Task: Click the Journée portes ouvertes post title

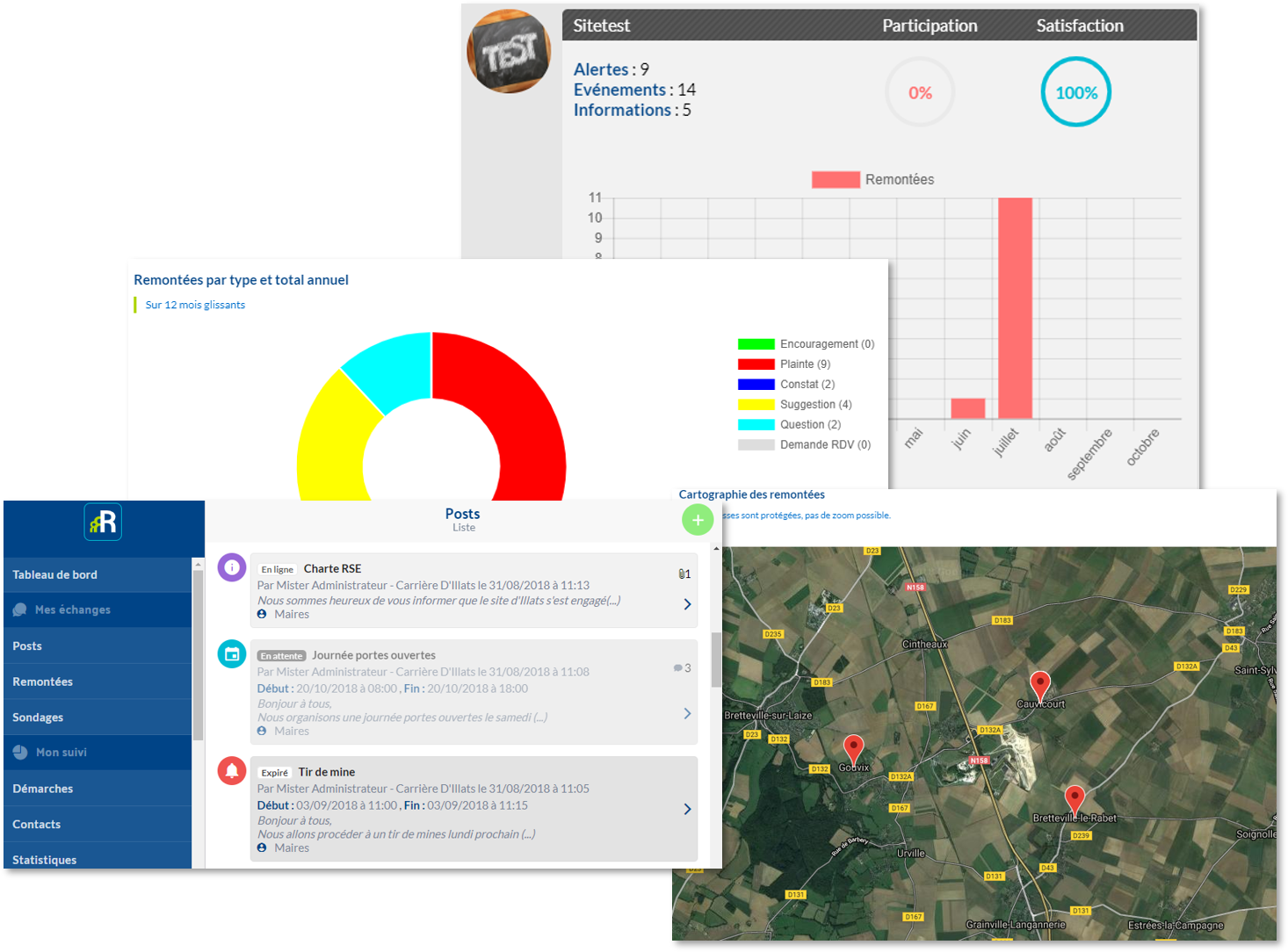Action: pos(373,655)
